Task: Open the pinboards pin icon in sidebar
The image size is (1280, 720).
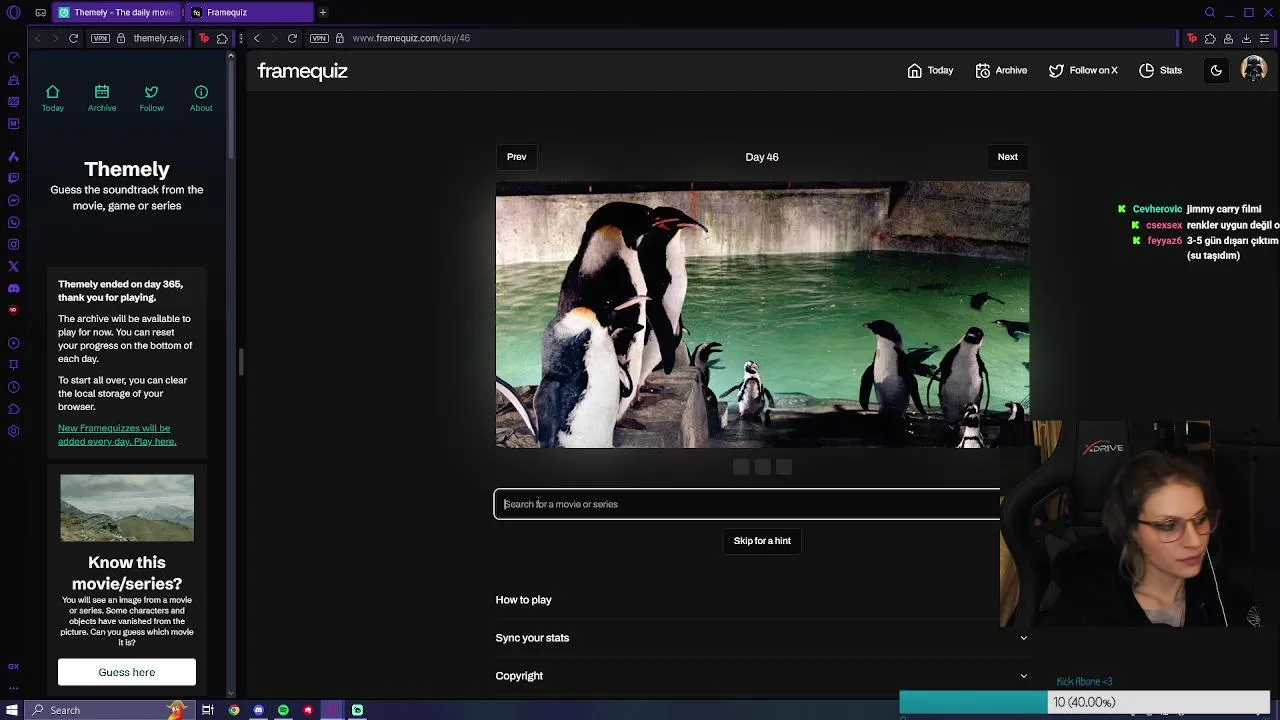Action: tap(13, 365)
